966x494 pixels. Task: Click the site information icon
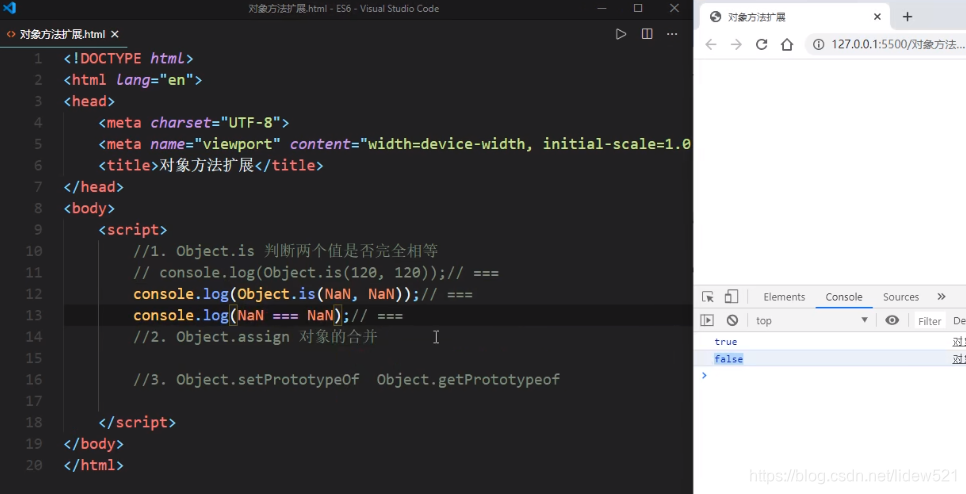[818, 44]
